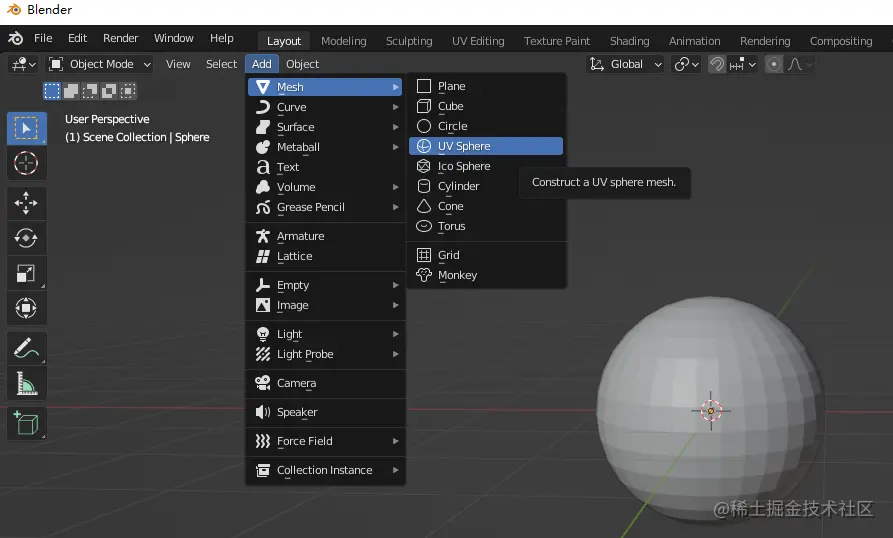The height and width of the screenshot is (538, 893).
Task: Open snapping options dropdown
Action: point(742,64)
